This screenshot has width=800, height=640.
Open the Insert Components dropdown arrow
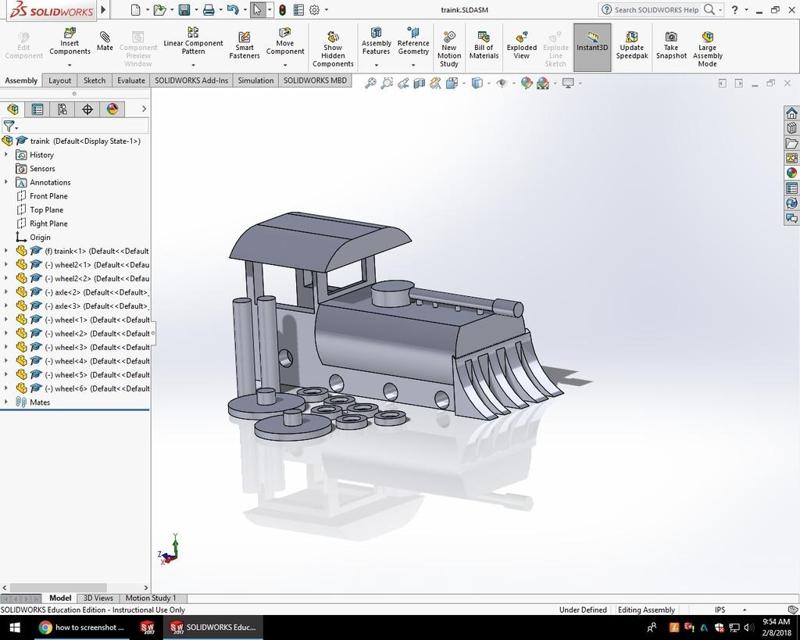pyautogui.click(x=70, y=65)
